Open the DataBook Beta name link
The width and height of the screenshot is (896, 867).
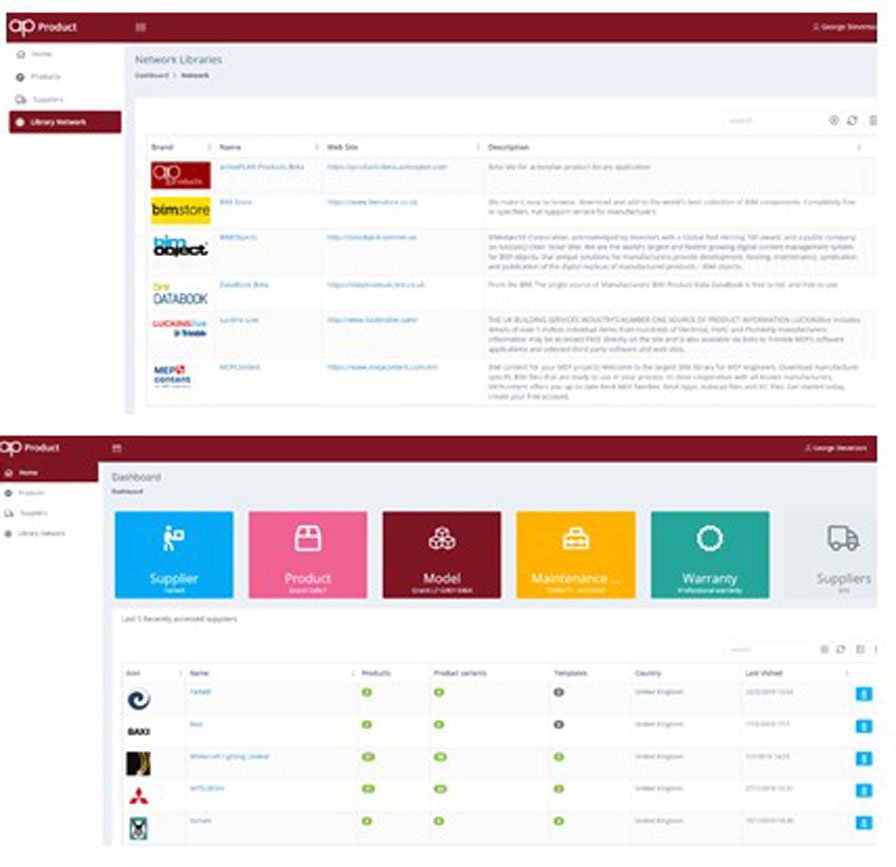click(244, 284)
